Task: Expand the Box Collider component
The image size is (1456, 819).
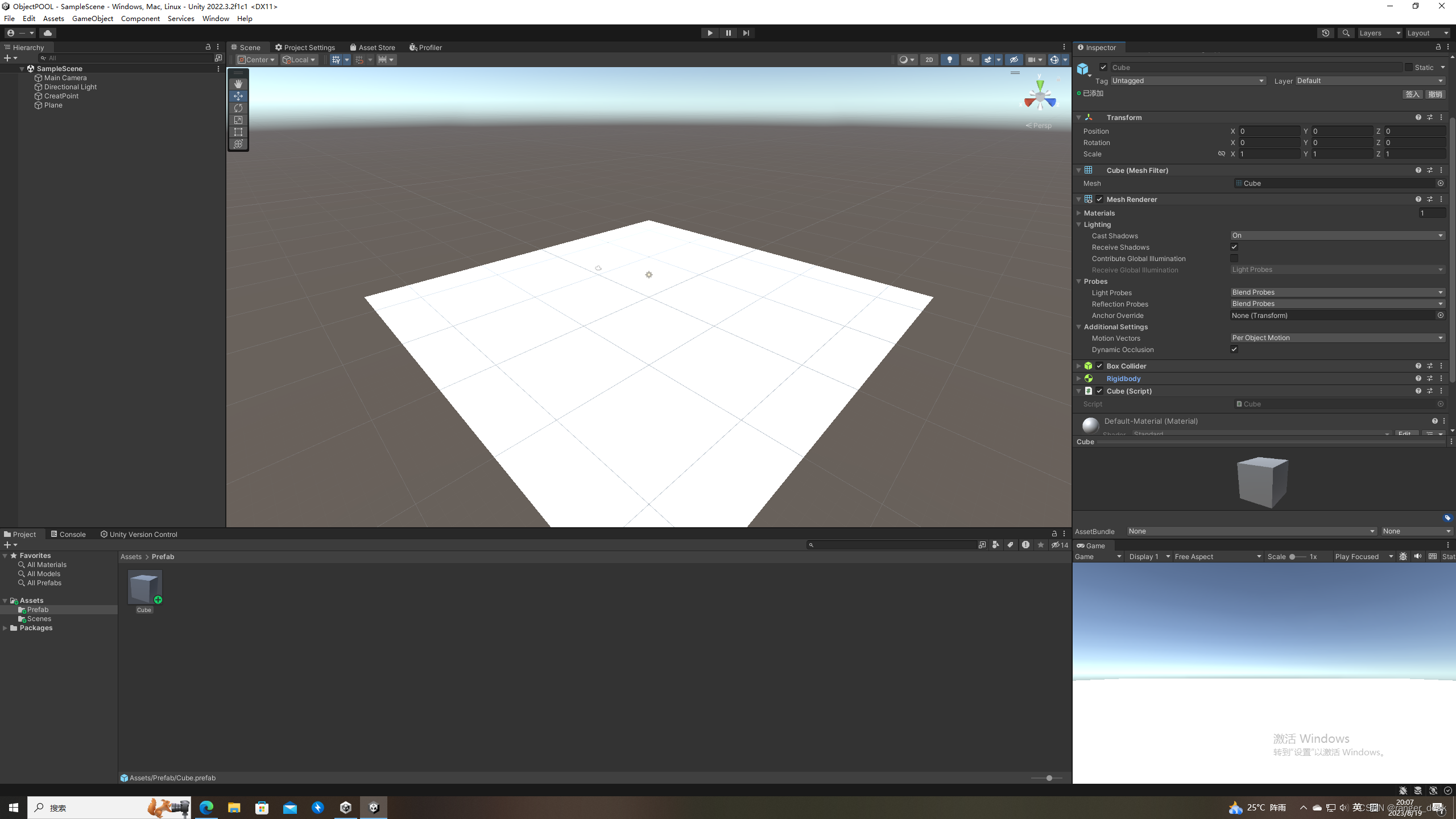Action: (x=1078, y=366)
